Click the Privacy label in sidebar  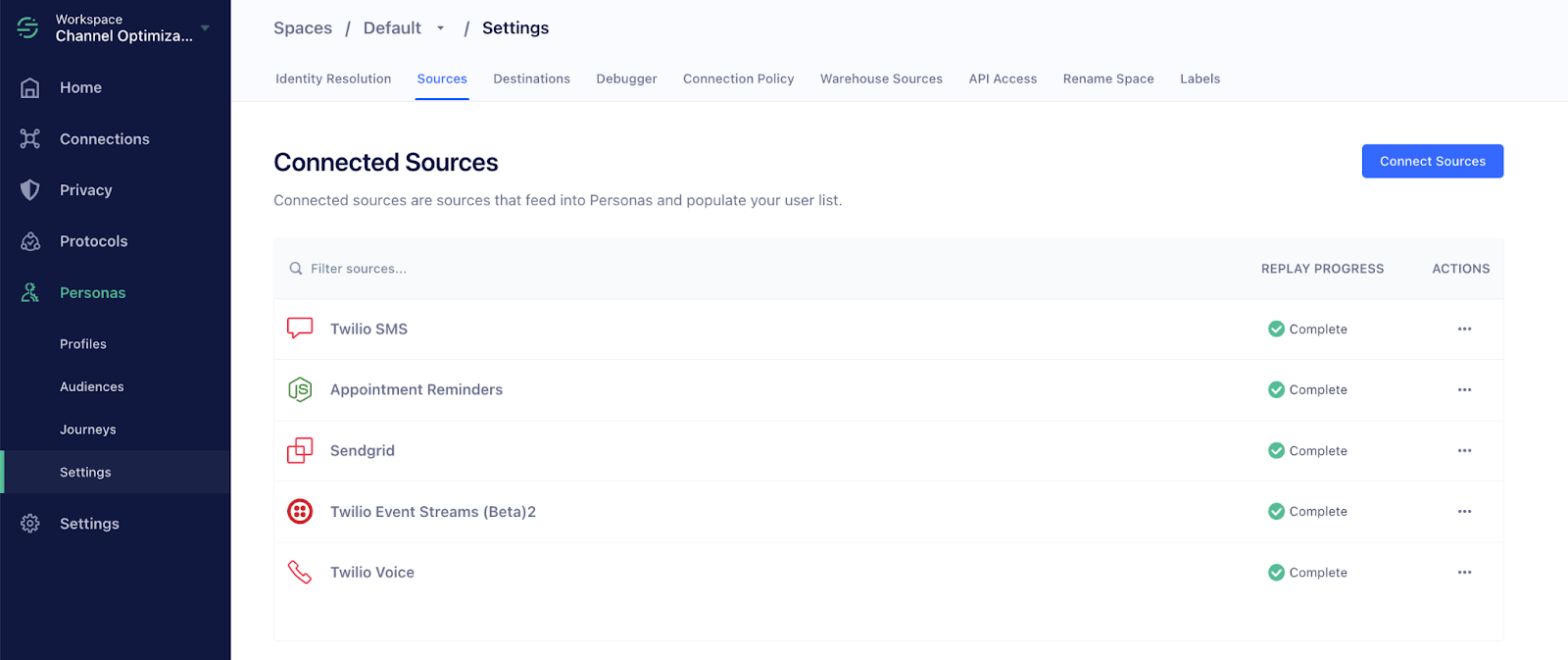(86, 190)
